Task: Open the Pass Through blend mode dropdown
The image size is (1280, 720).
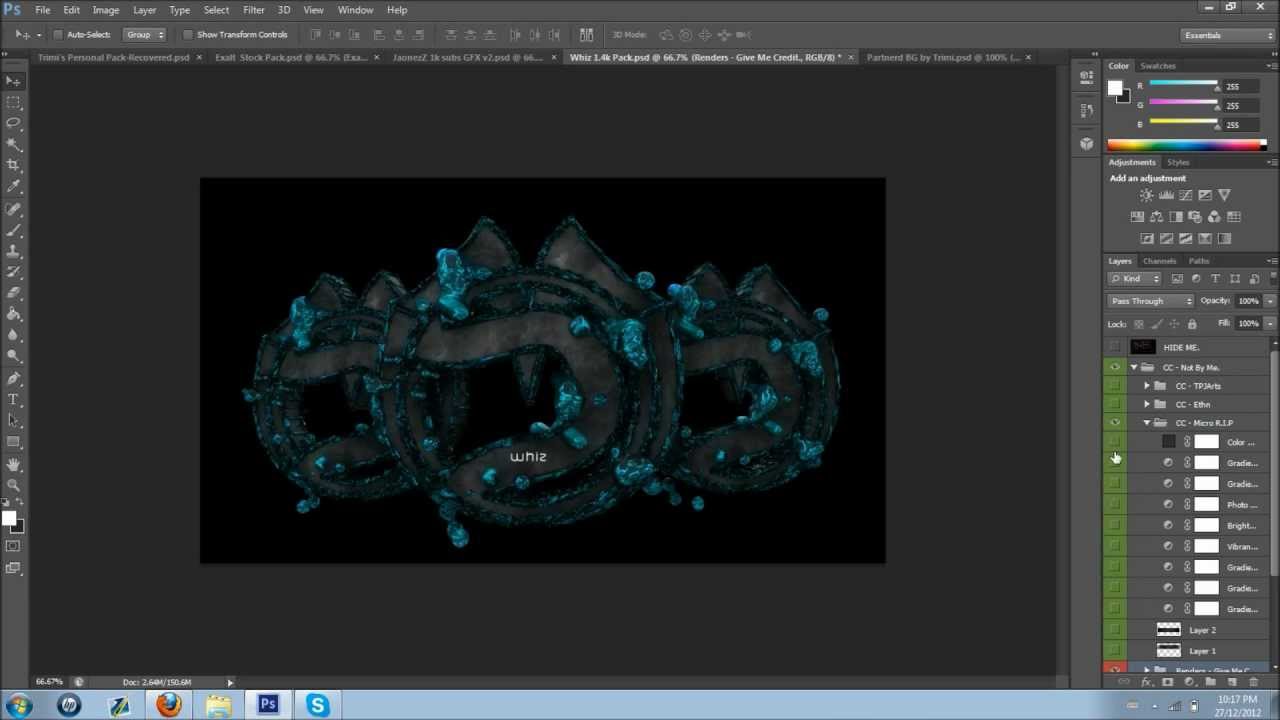Action: (1151, 301)
